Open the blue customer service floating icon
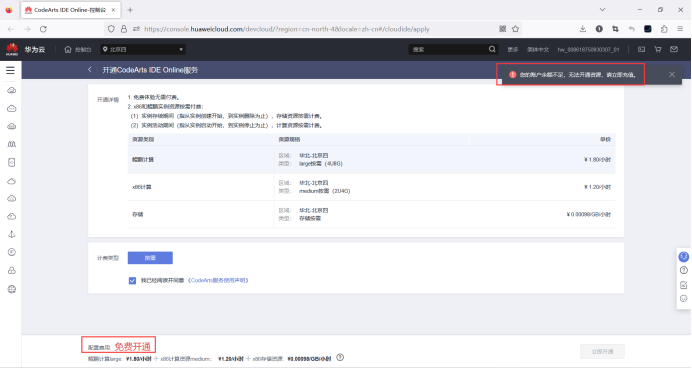Viewport: 692px width, 368px height. tap(684, 256)
